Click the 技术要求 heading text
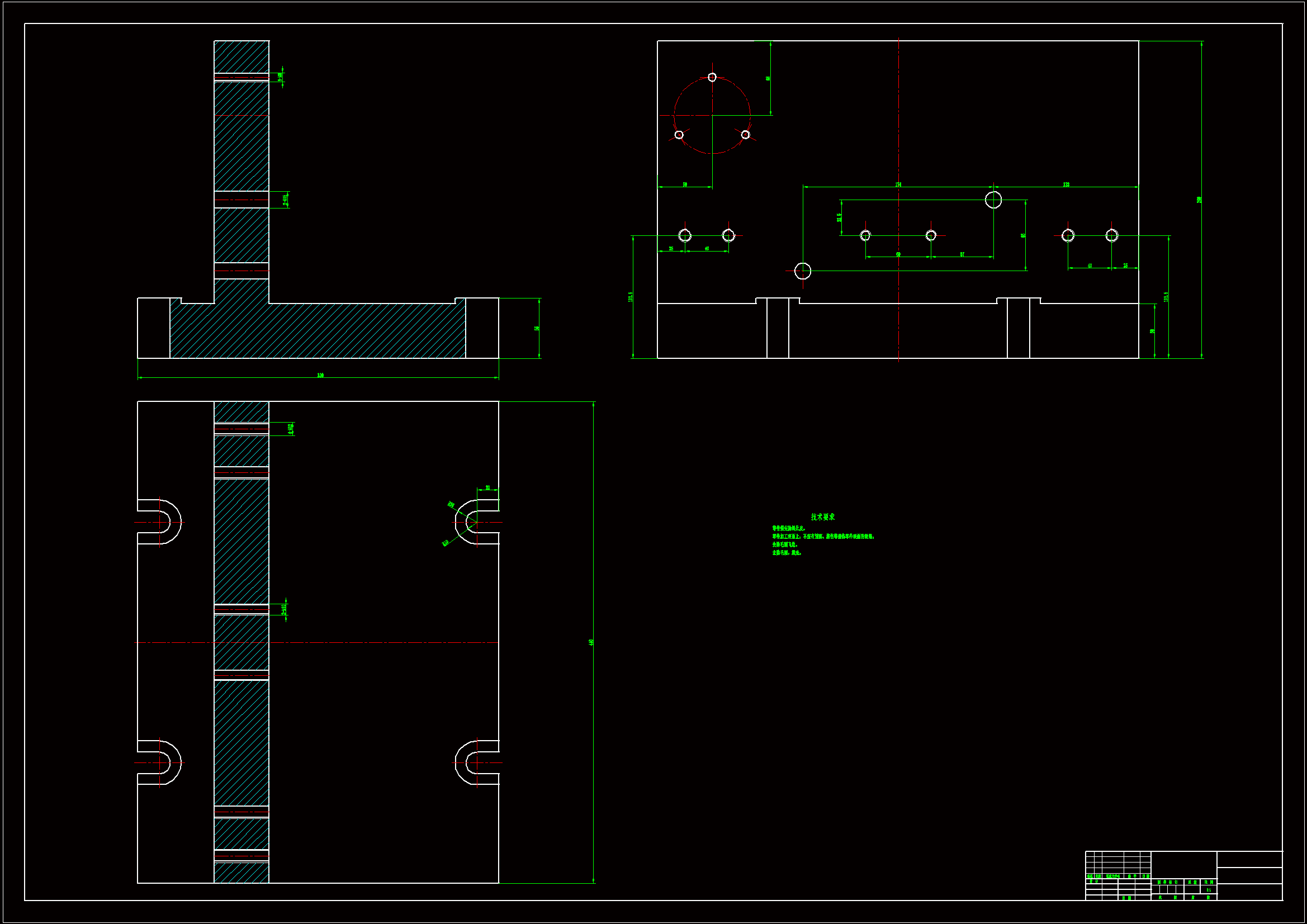 822,517
